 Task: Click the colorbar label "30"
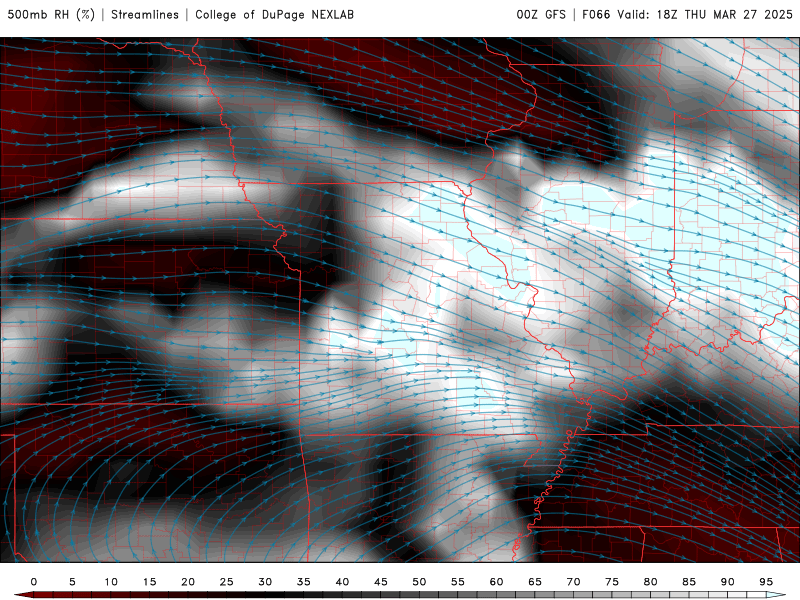pos(265,582)
